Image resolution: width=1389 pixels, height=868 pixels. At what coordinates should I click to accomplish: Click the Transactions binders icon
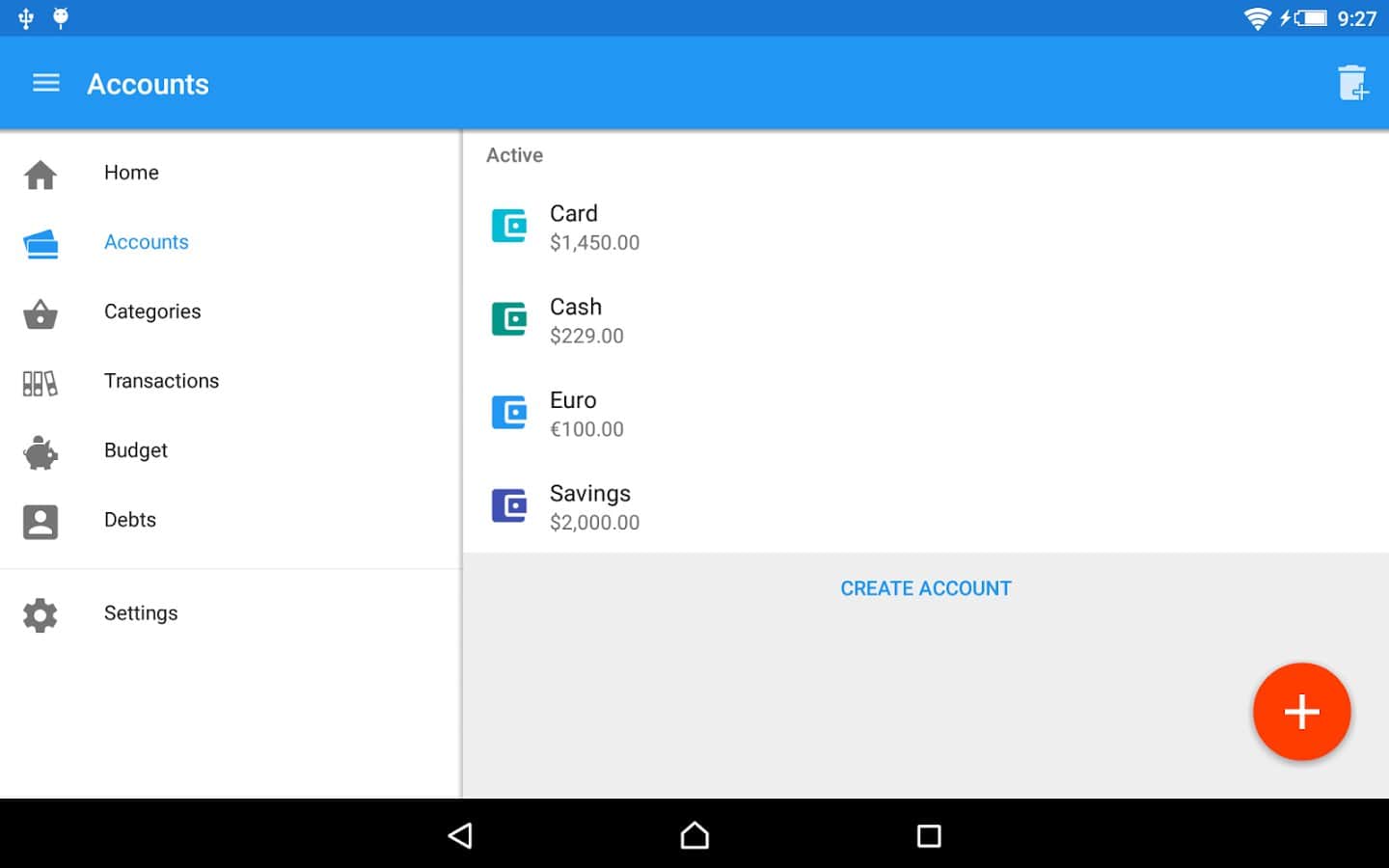coord(41,383)
